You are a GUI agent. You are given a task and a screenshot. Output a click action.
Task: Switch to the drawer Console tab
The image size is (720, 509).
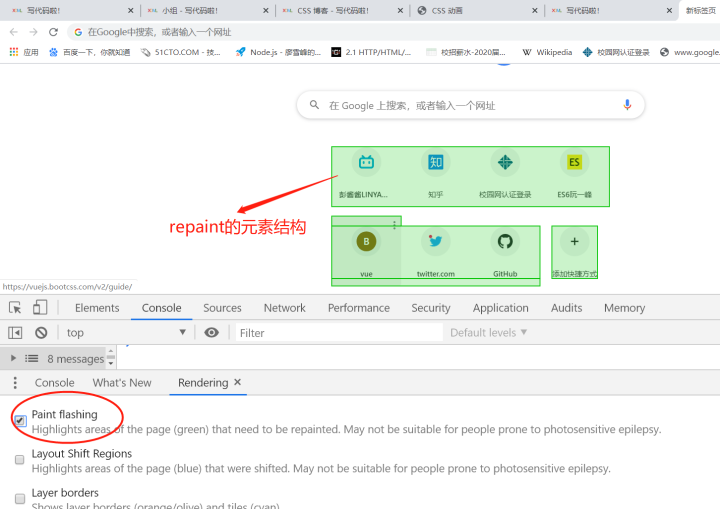tap(54, 383)
